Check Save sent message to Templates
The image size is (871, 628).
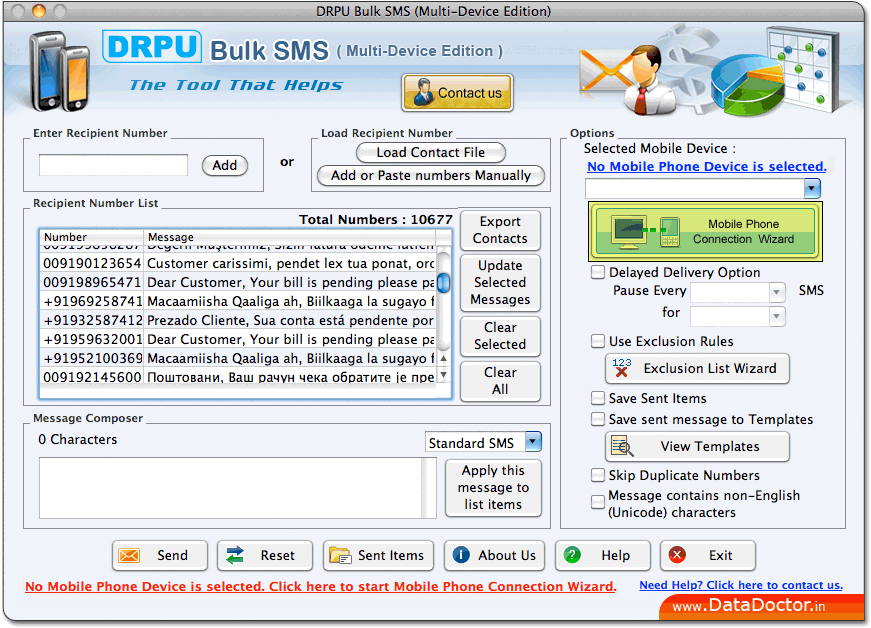point(598,419)
